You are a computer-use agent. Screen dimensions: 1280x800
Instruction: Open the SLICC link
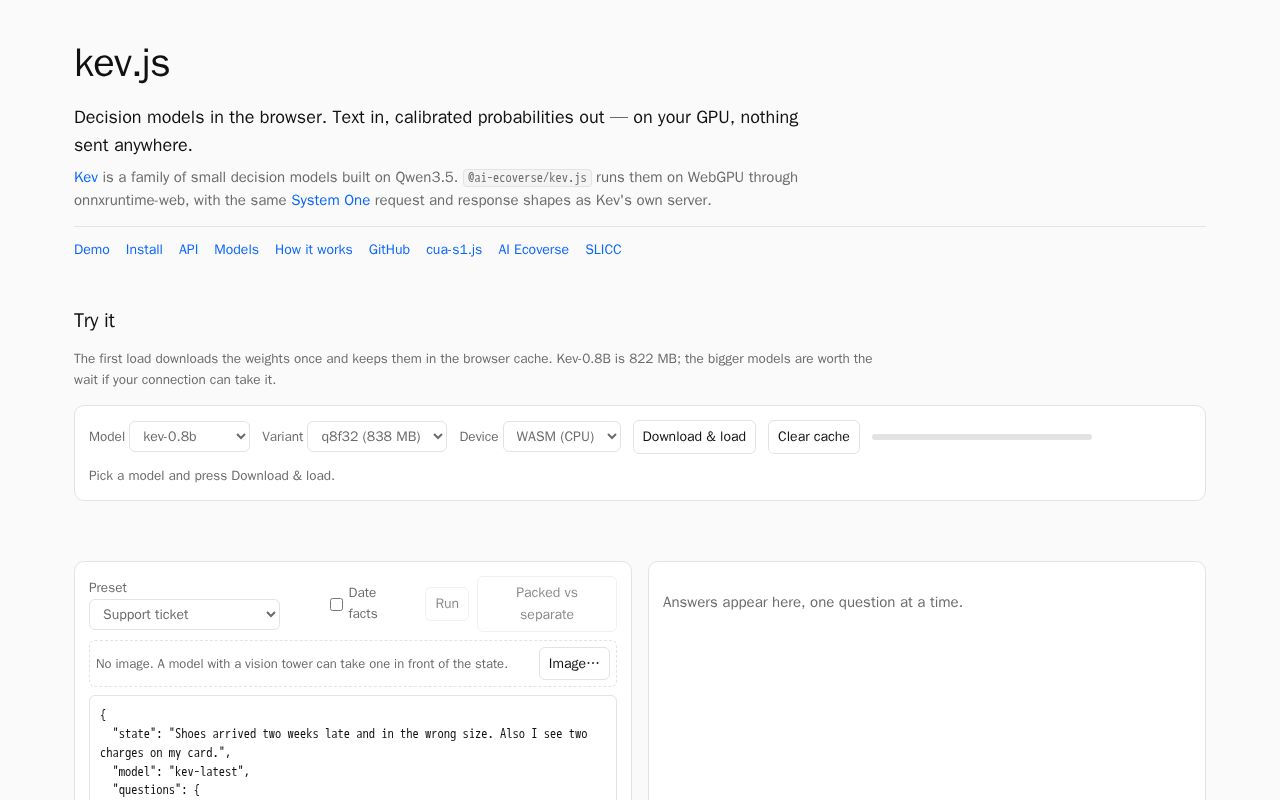click(603, 249)
